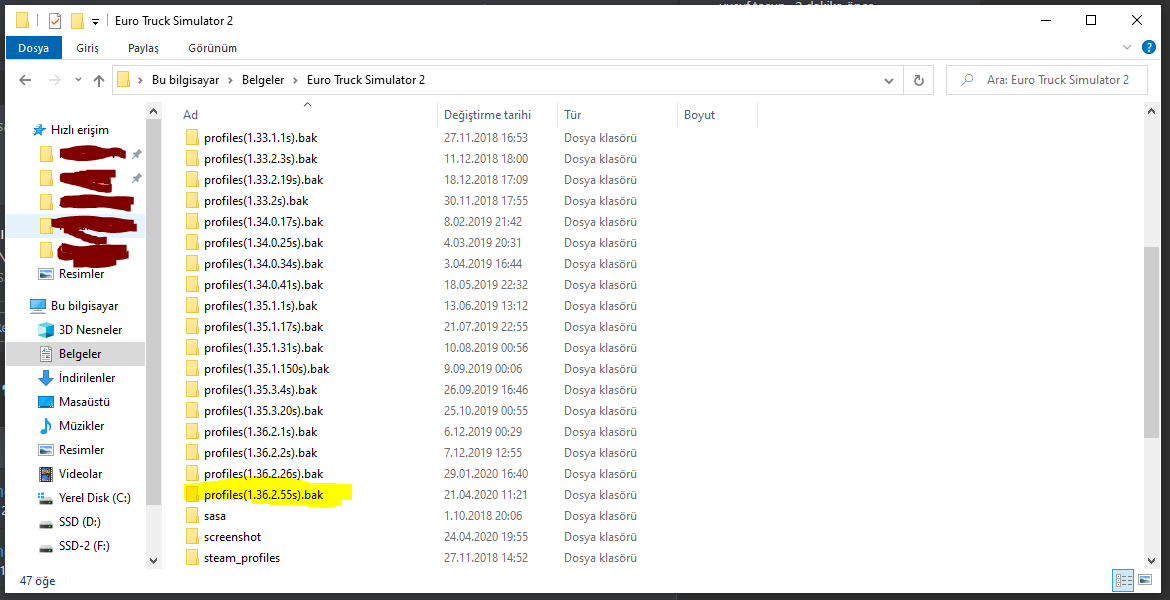The width and height of the screenshot is (1170, 600).
Task: Click folder icon of profiles(1.36.2.26s).bak
Action: pos(192,473)
